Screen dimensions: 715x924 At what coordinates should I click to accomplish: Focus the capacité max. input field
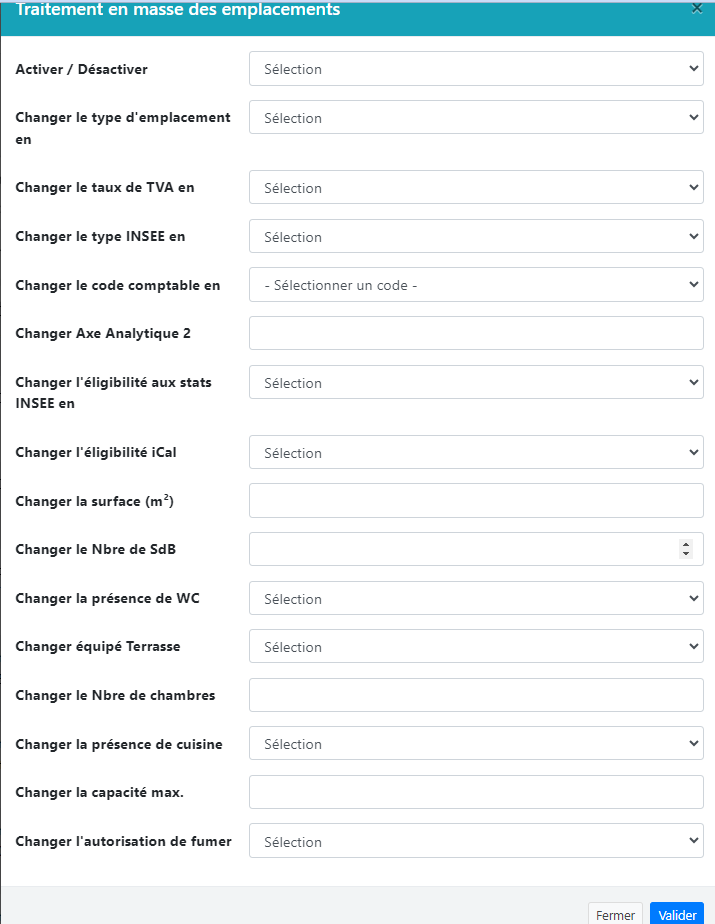(x=476, y=792)
